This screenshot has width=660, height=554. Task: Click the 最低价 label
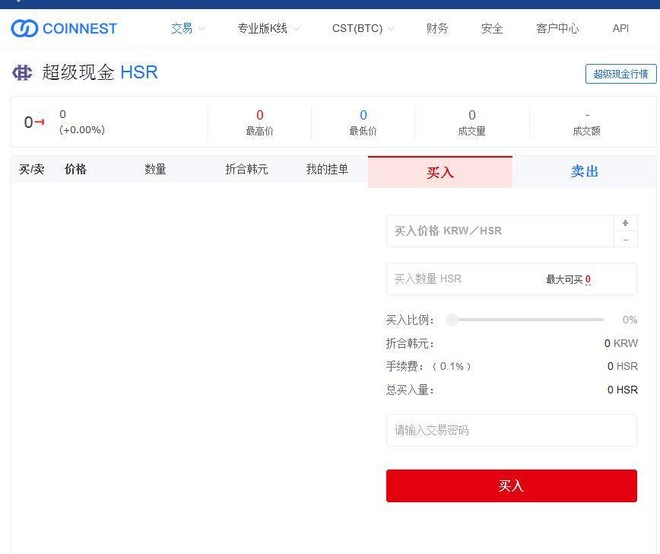click(x=363, y=131)
